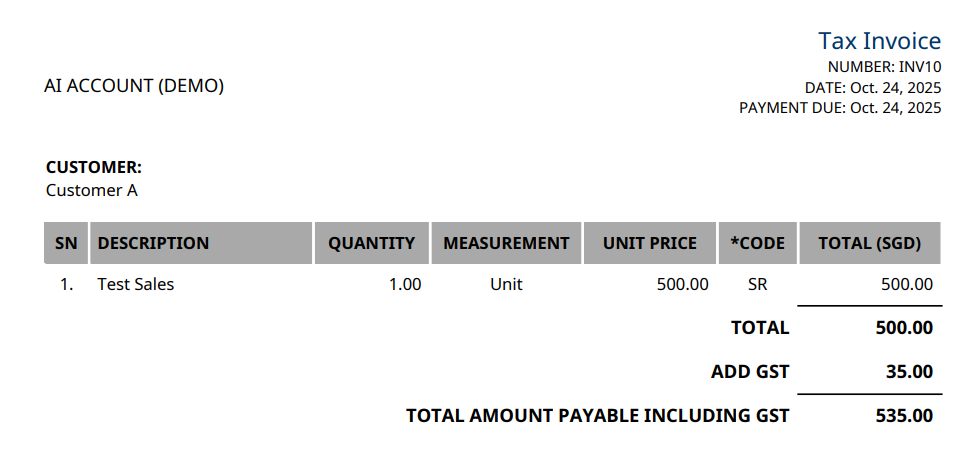
Task: Click the UNIT PRICE column header
Action: pos(649,243)
